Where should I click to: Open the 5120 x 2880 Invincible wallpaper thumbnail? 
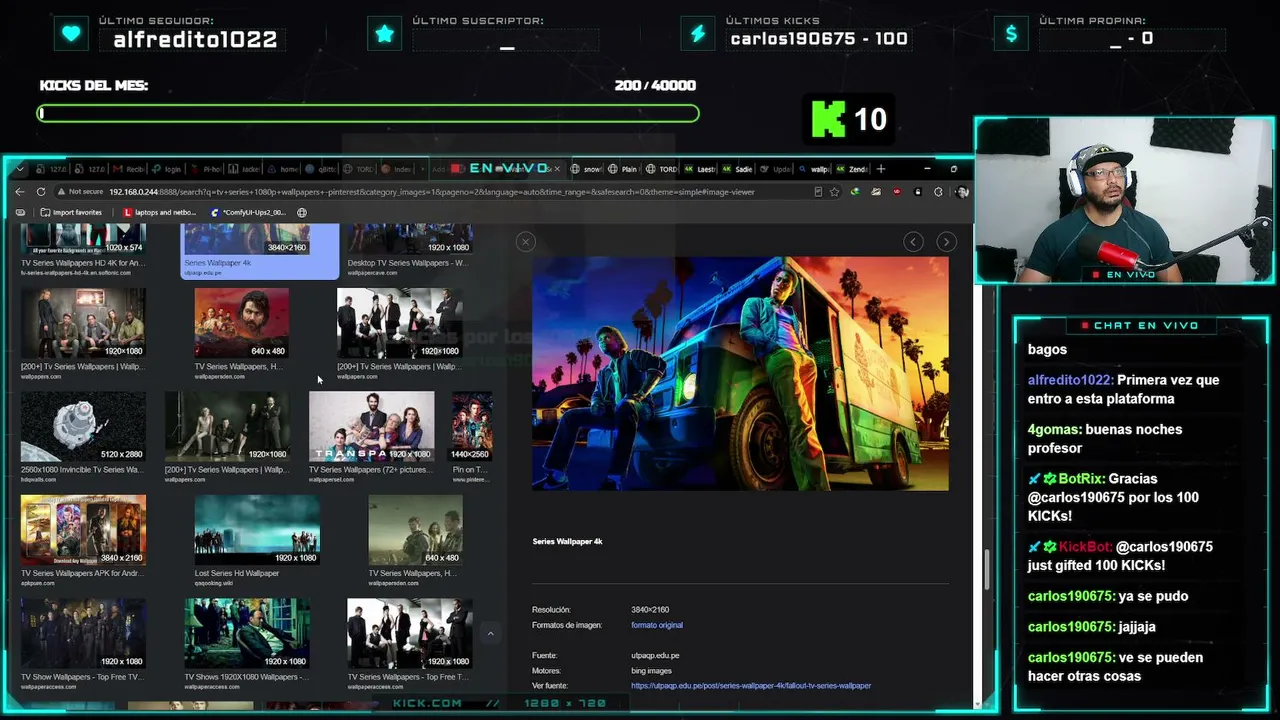click(83, 426)
